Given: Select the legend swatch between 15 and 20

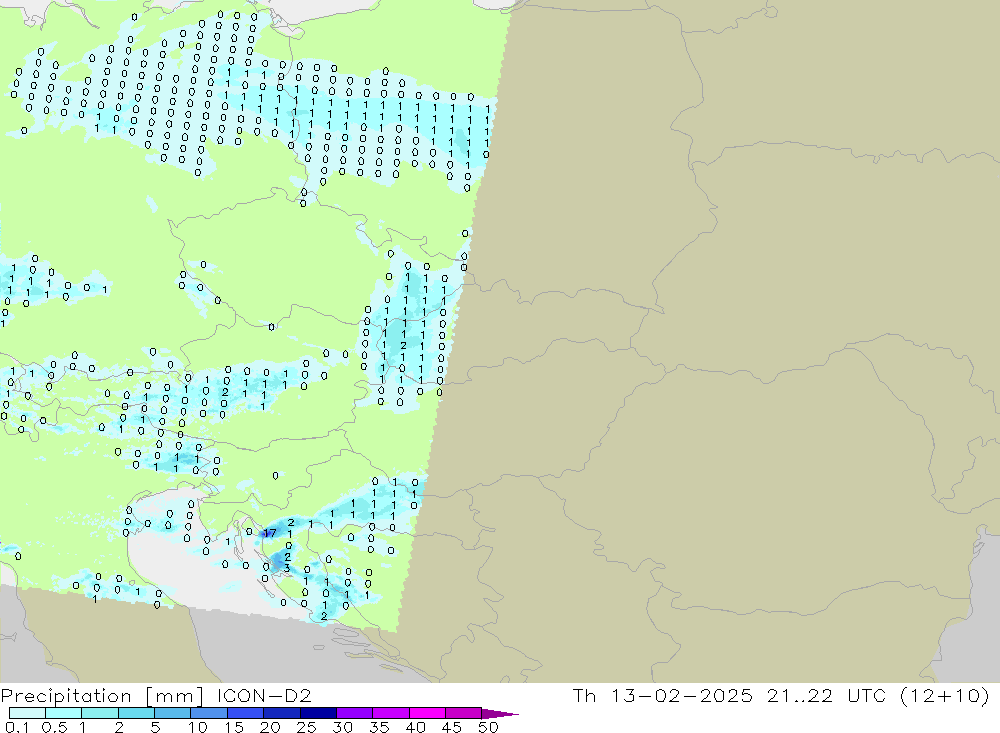Looking at the screenshot, I should 245,713.
